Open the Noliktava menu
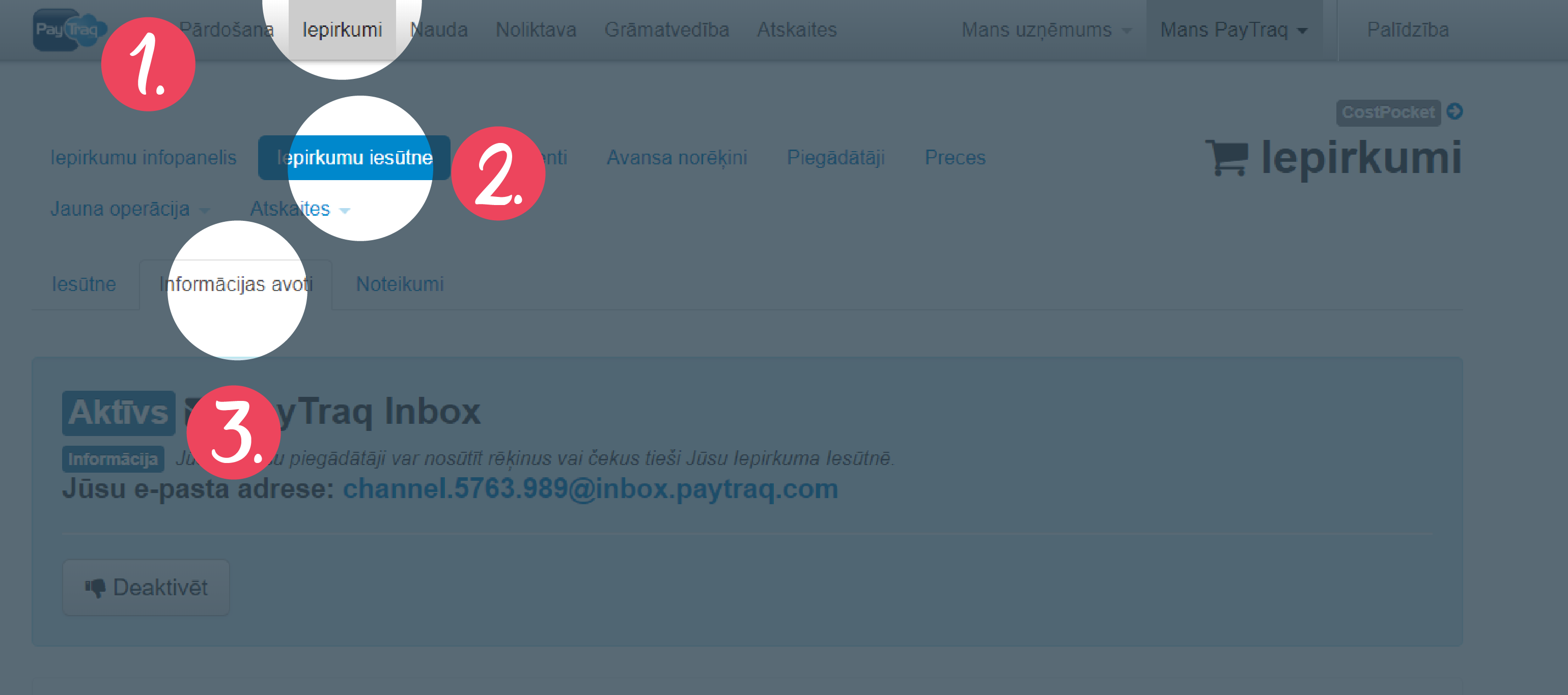Viewport: 1568px width, 695px height. pos(536,29)
